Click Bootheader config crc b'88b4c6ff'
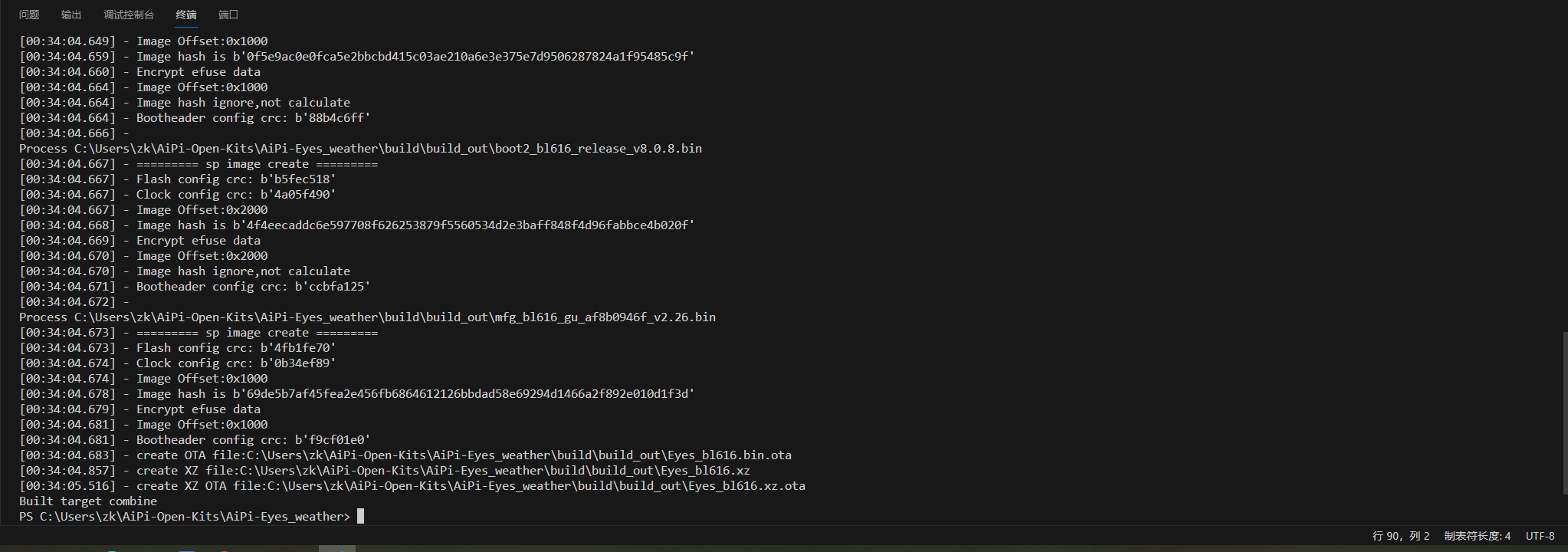Image resolution: width=1568 pixels, height=552 pixels. pyautogui.click(x=253, y=118)
